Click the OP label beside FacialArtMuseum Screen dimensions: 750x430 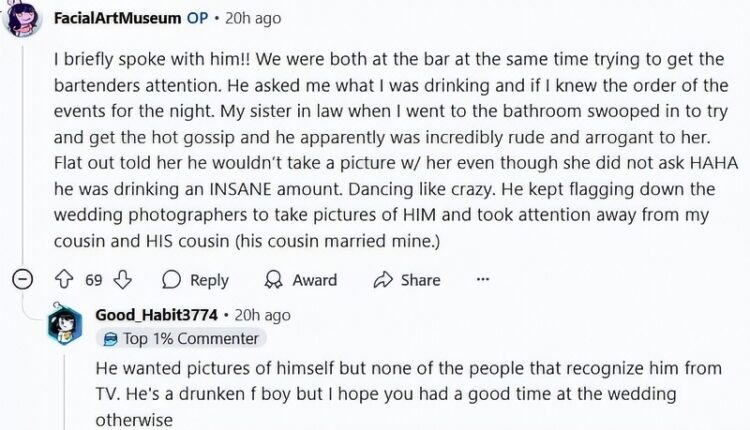click(198, 18)
